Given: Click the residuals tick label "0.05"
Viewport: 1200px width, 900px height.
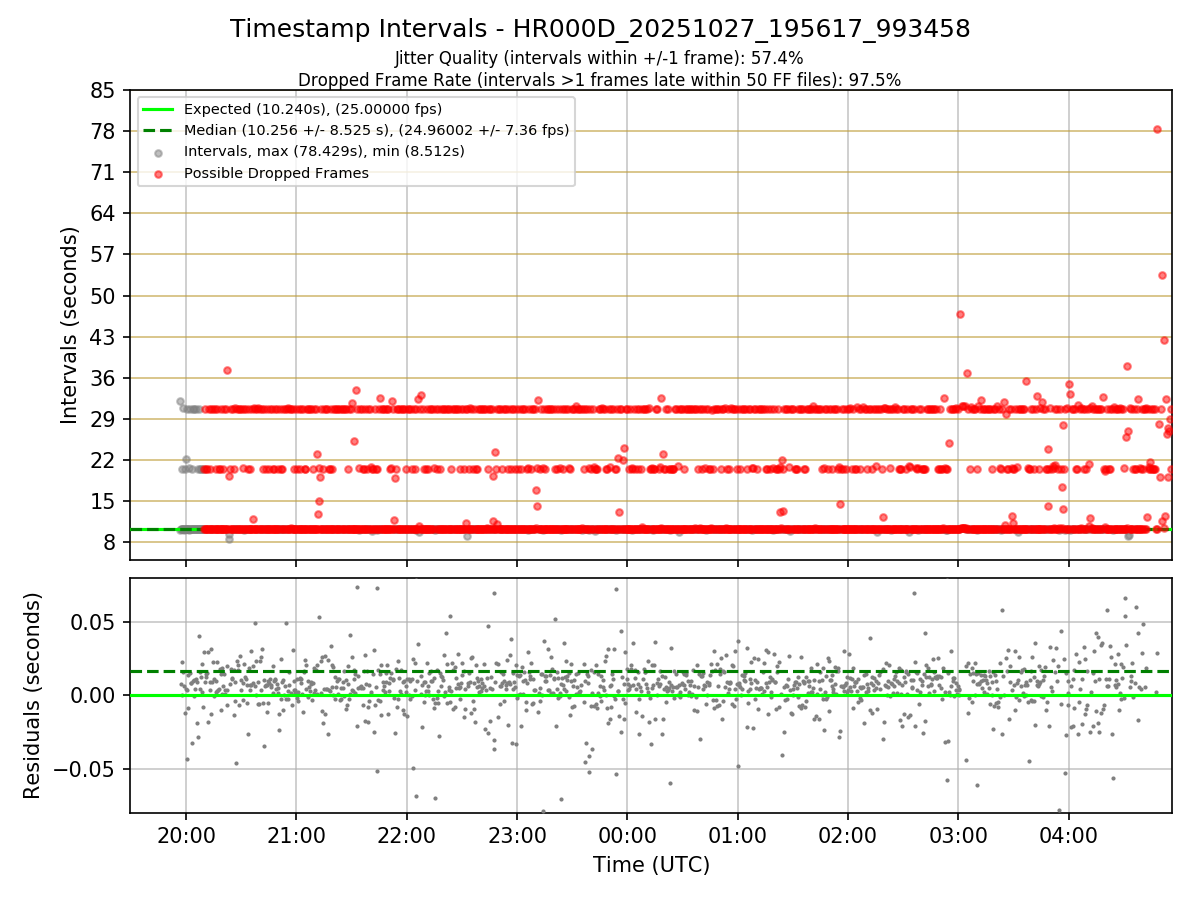Looking at the screenshot, I should [x=94, y=622].
